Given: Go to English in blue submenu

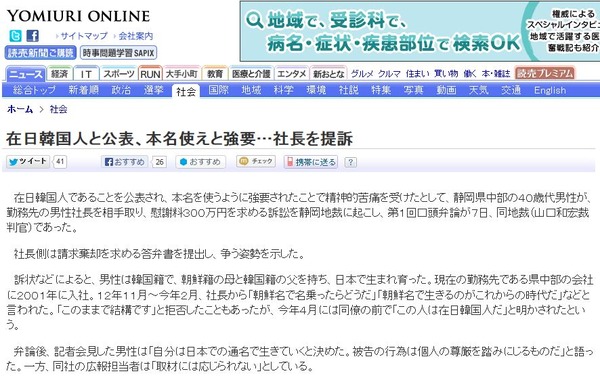Looking at the screenshot, I should [550, 90].
